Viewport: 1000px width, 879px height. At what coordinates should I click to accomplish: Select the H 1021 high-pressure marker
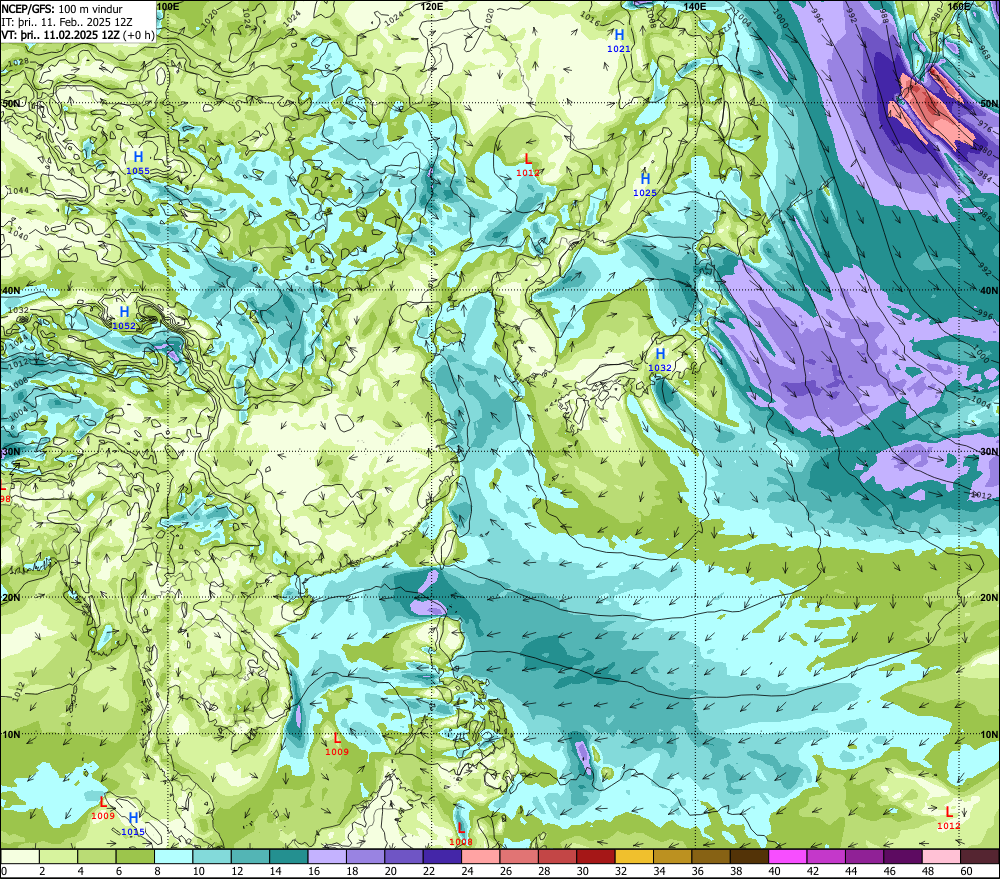[x=619, y=40]
